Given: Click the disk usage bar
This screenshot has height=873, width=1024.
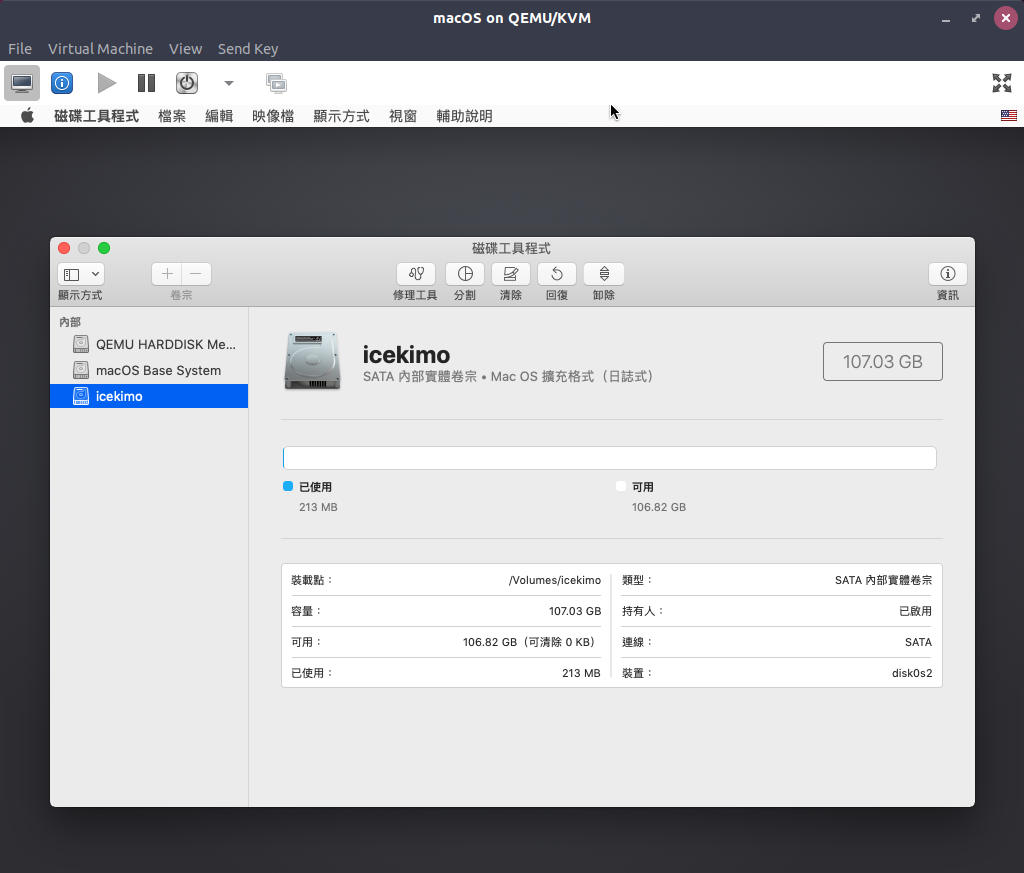Looking at the screenshot, I should coord(609,458).
